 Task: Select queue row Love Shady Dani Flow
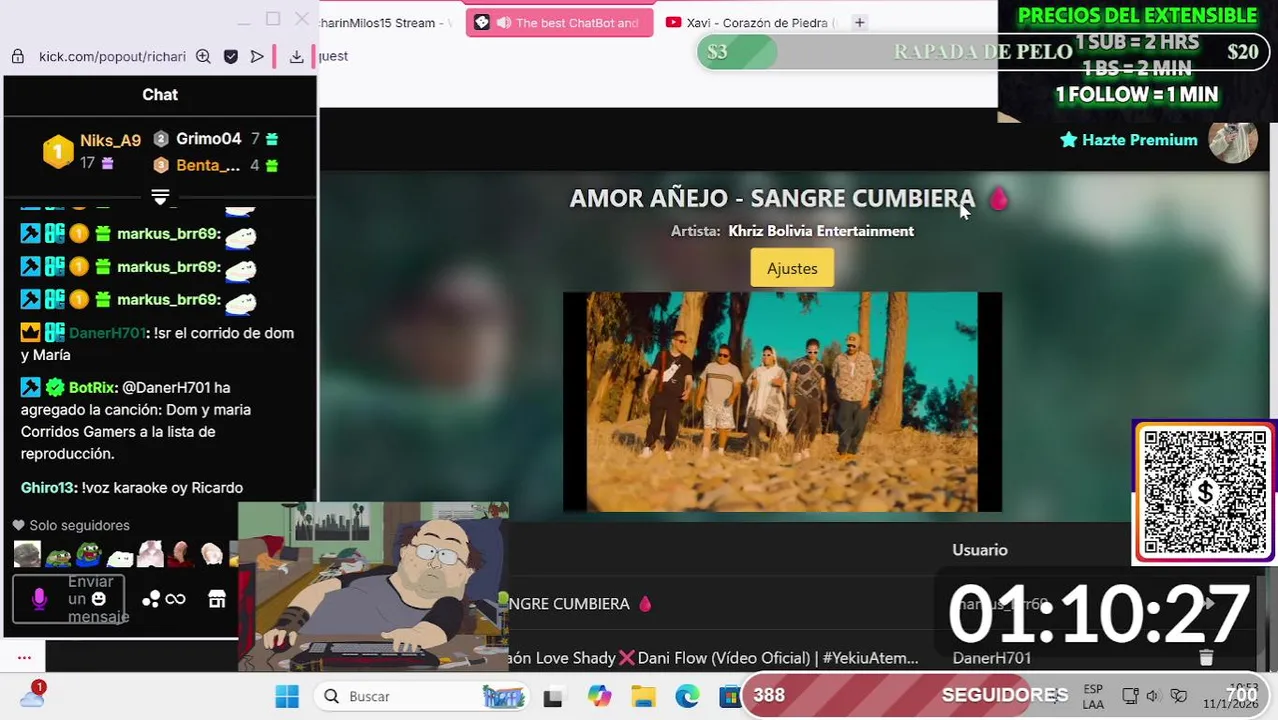[x=712, y=658]
